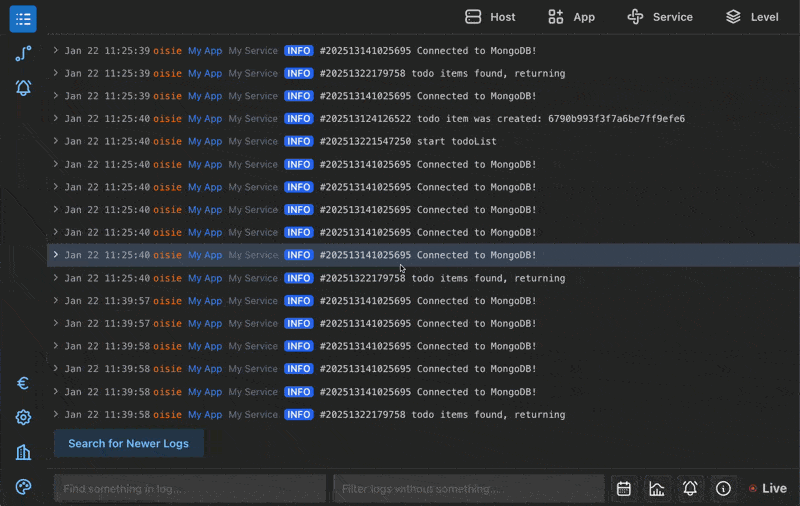Open the billing euro icon
800x506 pixels.
(23, 383)
